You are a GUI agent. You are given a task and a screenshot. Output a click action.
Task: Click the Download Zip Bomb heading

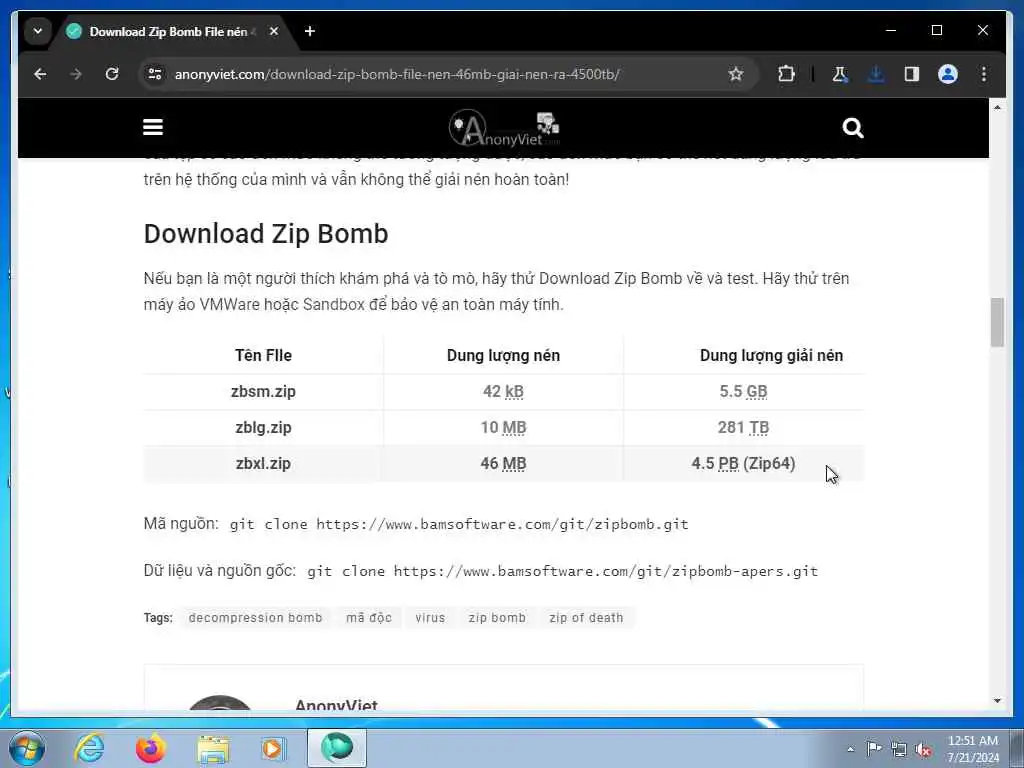click(266, 234)
